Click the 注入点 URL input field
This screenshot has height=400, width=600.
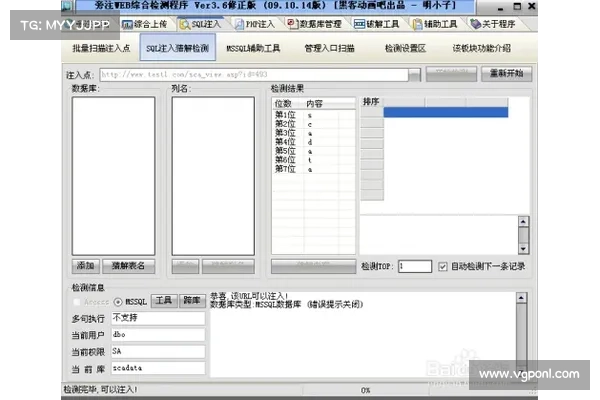coord(254,75)
